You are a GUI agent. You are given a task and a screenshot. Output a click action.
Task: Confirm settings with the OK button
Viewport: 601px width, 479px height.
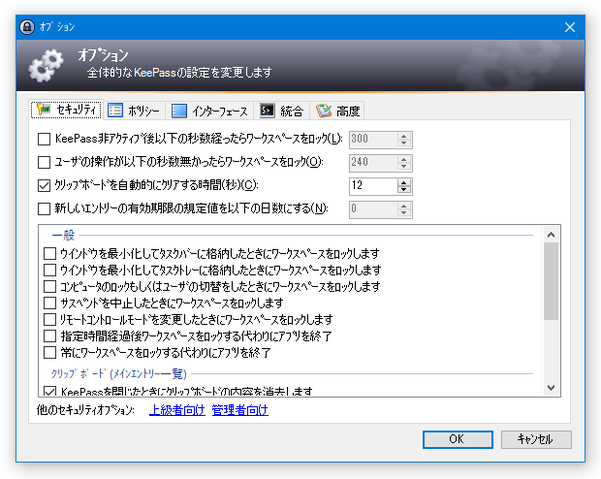458,439
